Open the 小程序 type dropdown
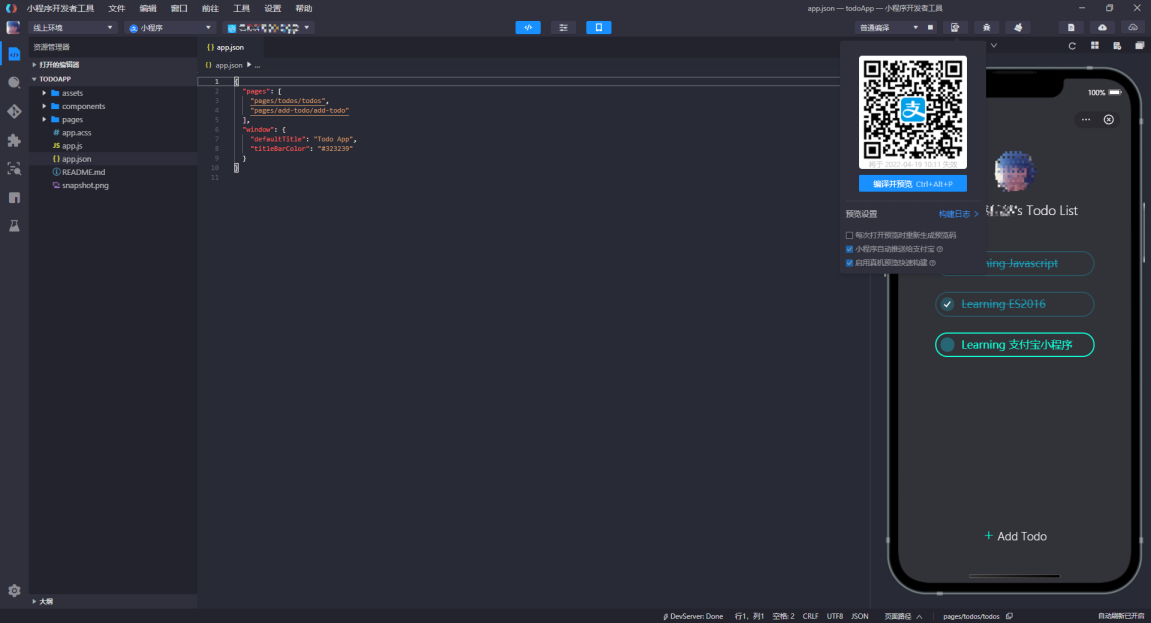The width and height of the screenshot is (1151, 623). tap(170, 28)
